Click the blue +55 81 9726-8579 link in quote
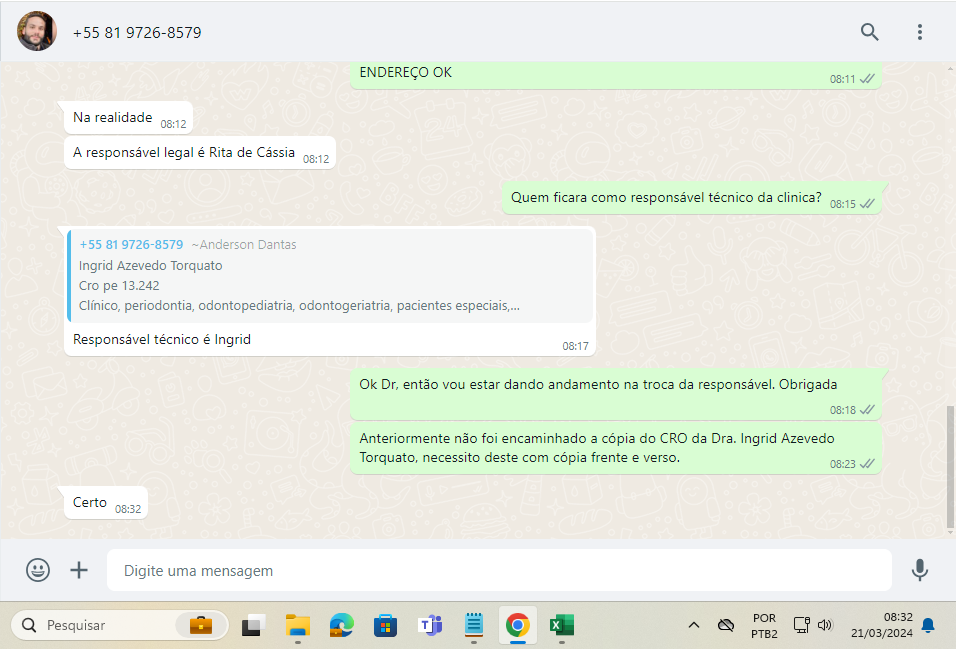 click(x=131, y=245)
